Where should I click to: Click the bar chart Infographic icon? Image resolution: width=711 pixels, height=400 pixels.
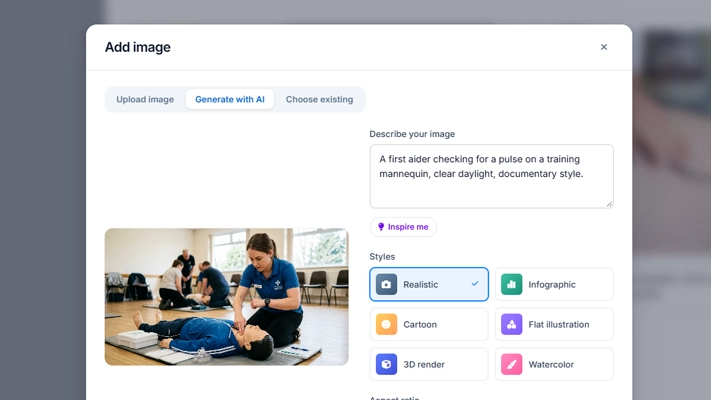pyautogui.click(x=511, y=284)
